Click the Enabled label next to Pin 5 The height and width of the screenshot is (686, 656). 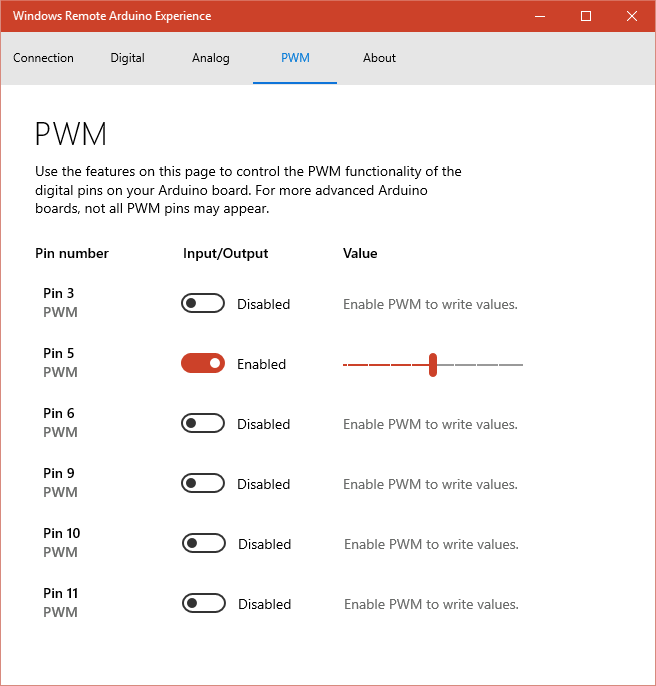[261, 365]
